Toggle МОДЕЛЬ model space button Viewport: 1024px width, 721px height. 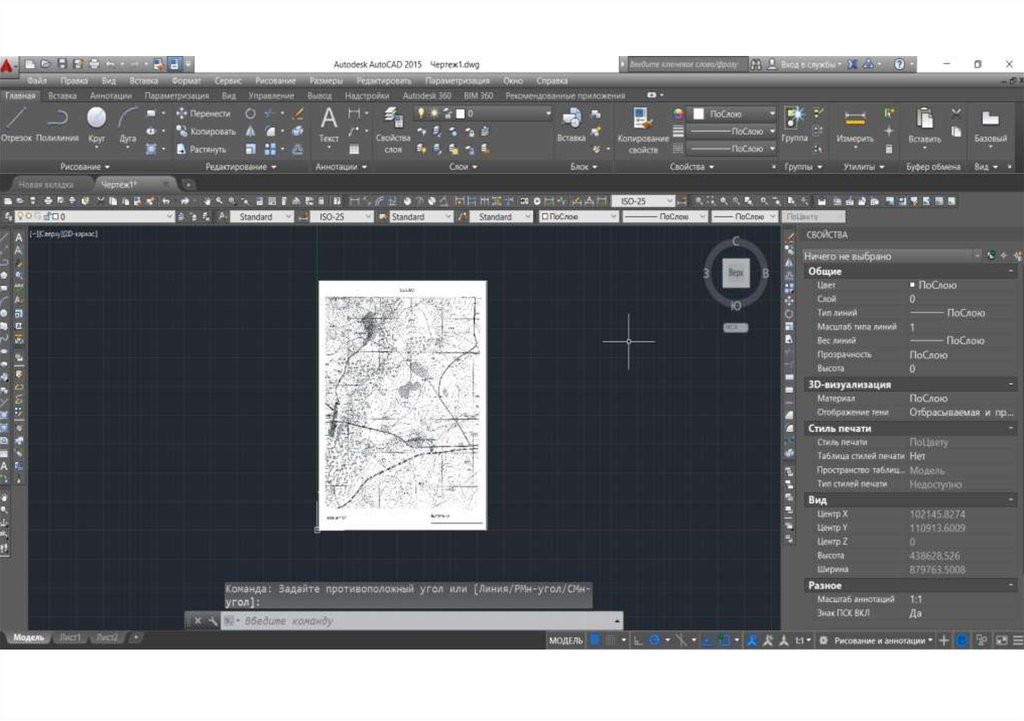pos(565,639)
